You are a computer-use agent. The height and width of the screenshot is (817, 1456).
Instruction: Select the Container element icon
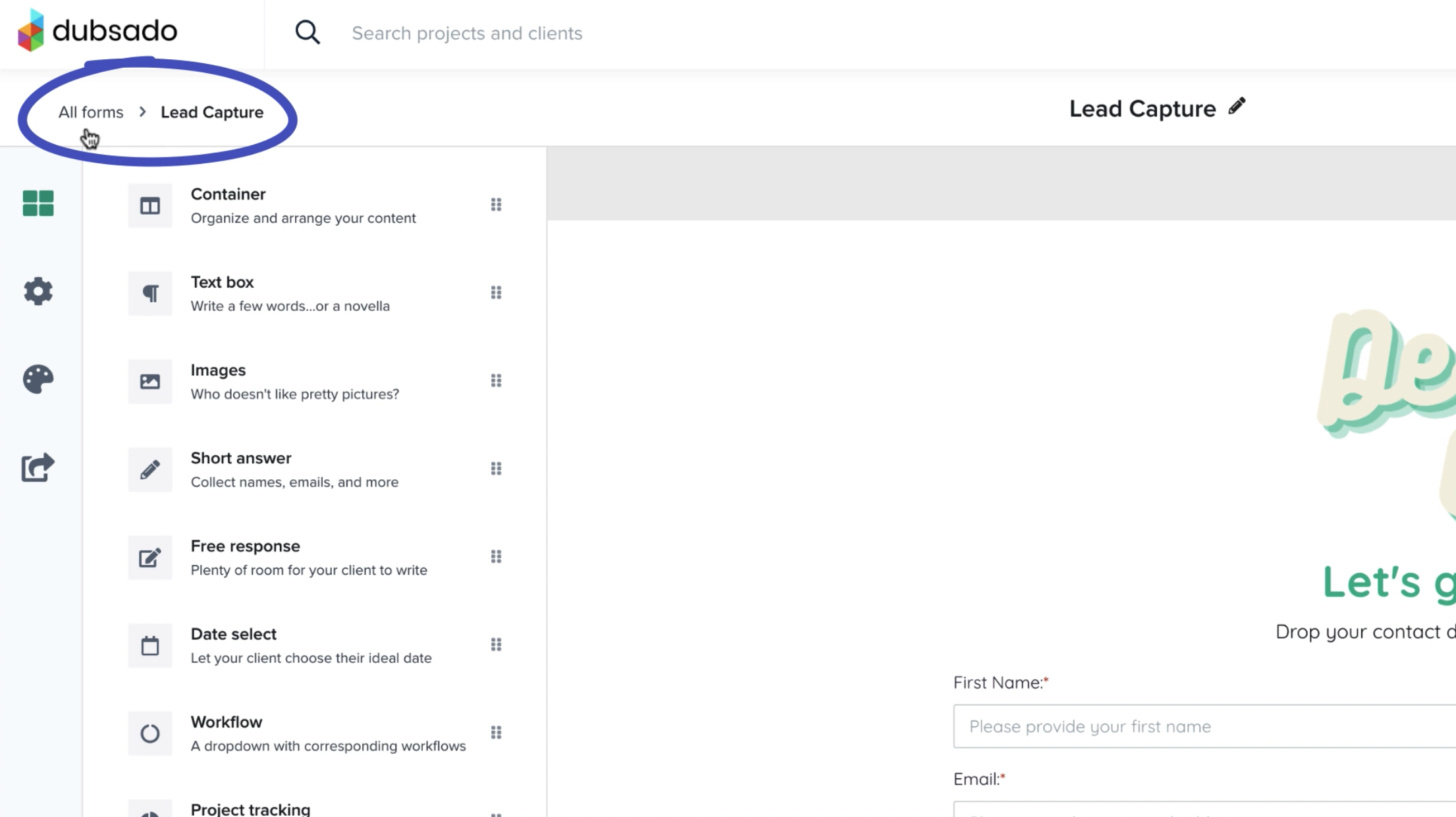(x=150, y=205)
